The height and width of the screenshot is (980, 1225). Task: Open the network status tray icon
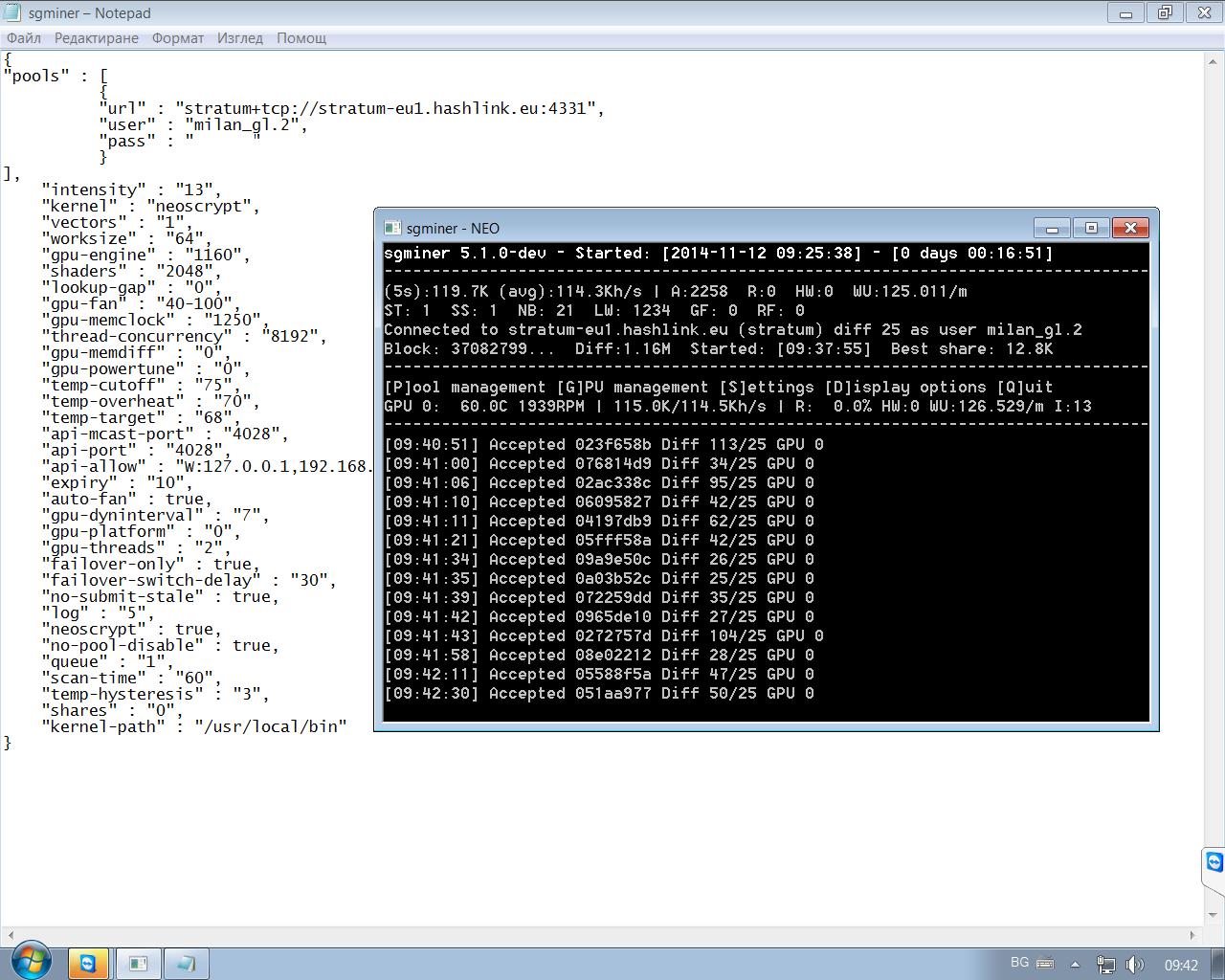click(x=1106, y=965)
